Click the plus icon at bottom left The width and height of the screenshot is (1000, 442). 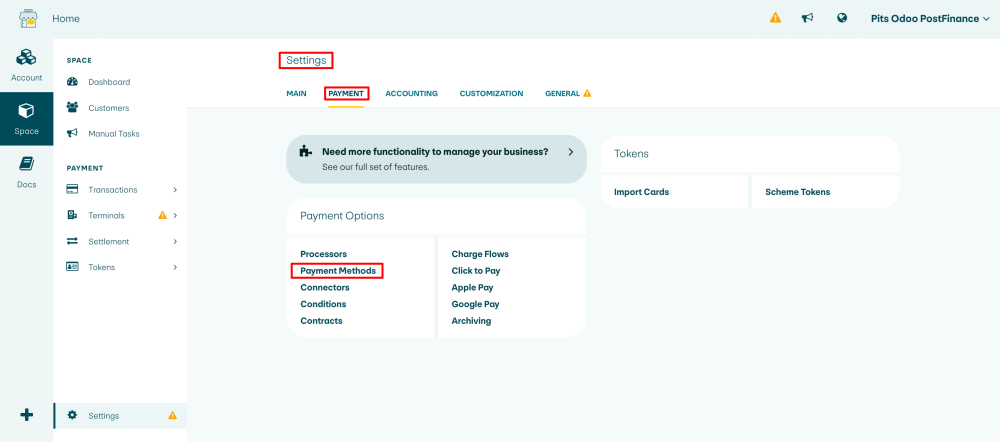[26, 415]
